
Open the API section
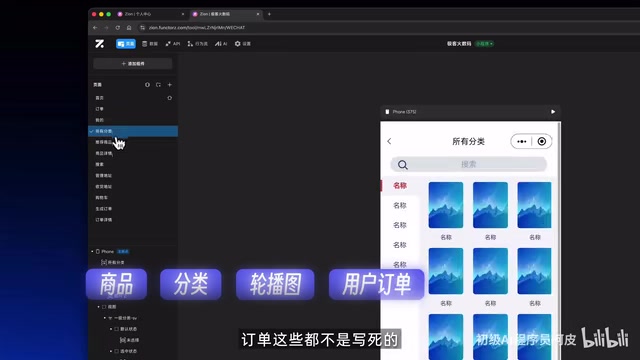point(173,44)
